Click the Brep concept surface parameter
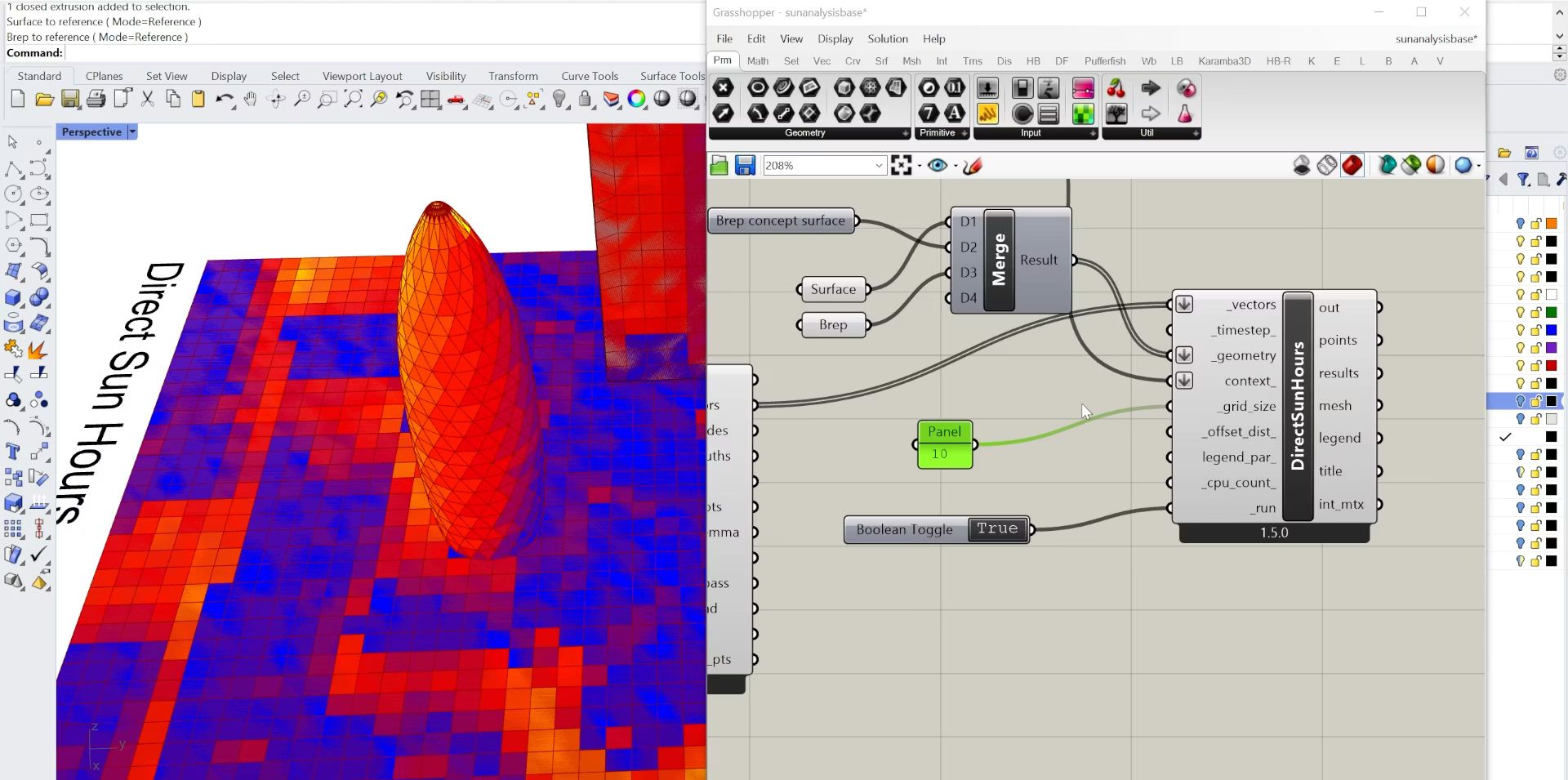Image resolution: width=1568 pixels, height=780 pixels. (780, 221)
